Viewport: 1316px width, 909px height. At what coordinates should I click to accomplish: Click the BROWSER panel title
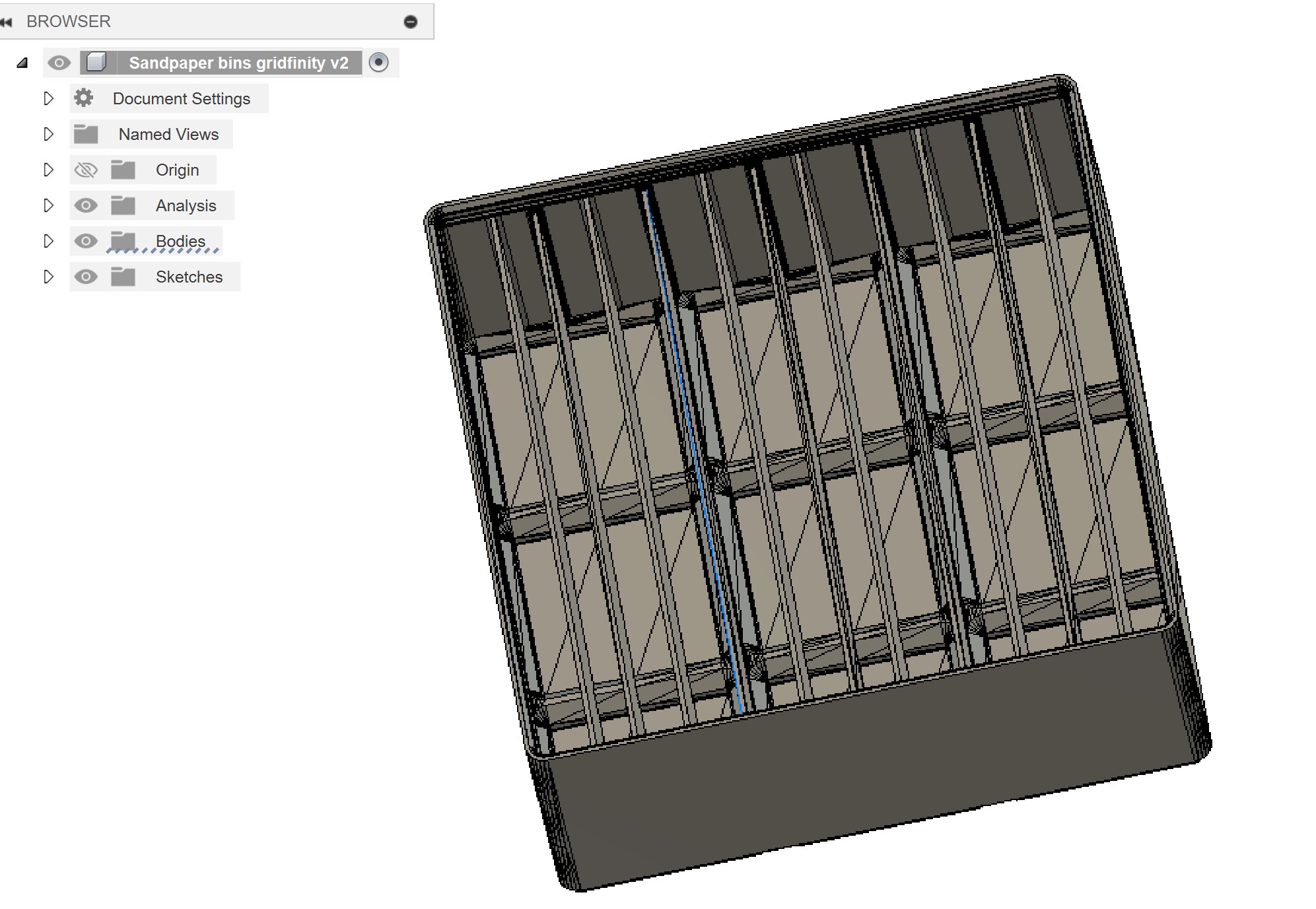click(x=69, y=21)
